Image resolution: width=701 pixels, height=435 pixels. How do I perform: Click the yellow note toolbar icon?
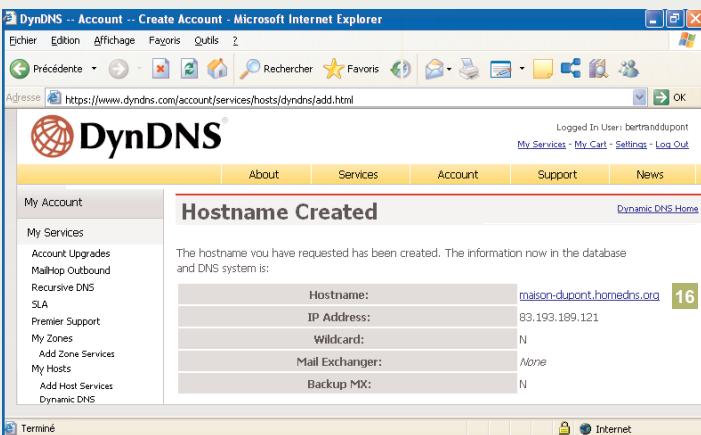[x=543, y=69]
